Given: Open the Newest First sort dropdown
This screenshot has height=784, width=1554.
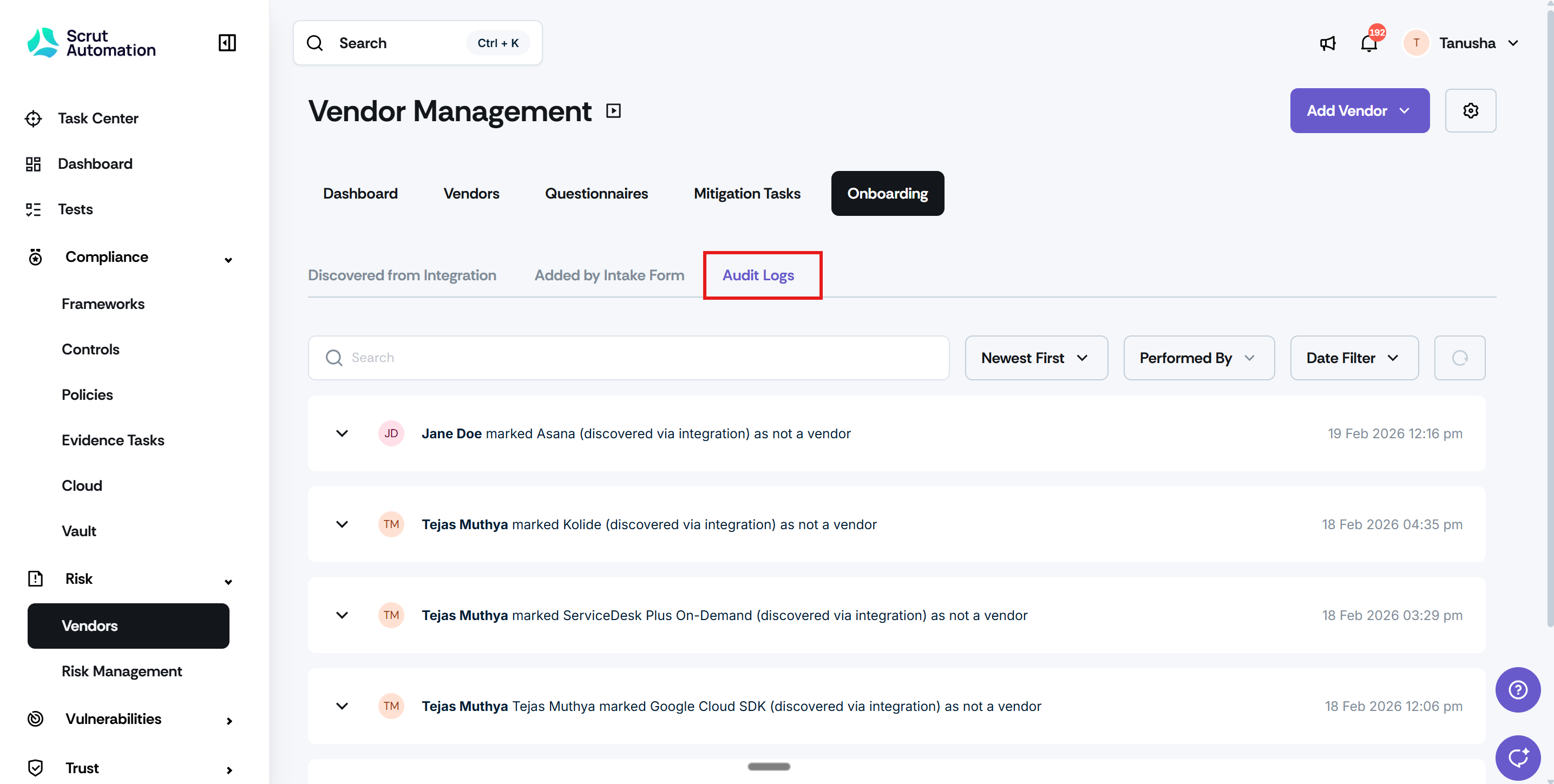Looking at the screenshot, I should [1036, 358].
